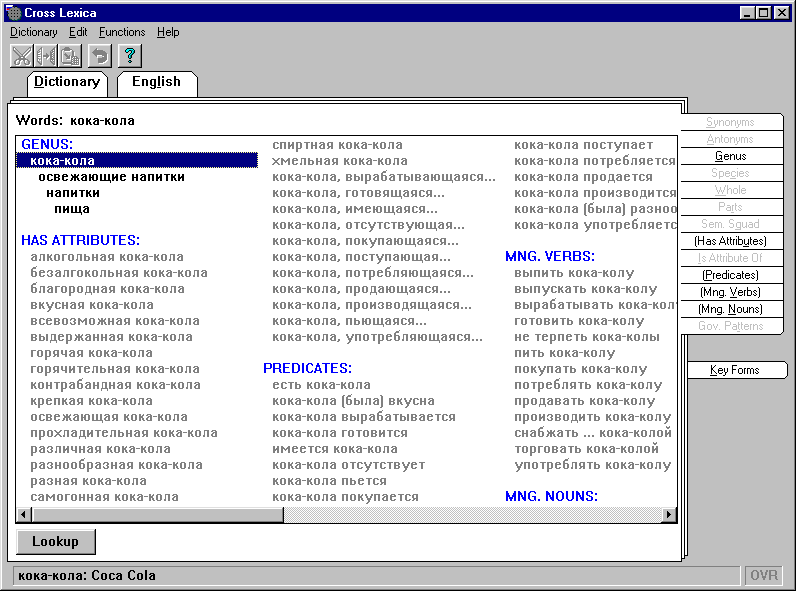Screen dimensions: 796x591
Task: Click the Is Attribute Of side tab
Action: [x=731, y=258]
